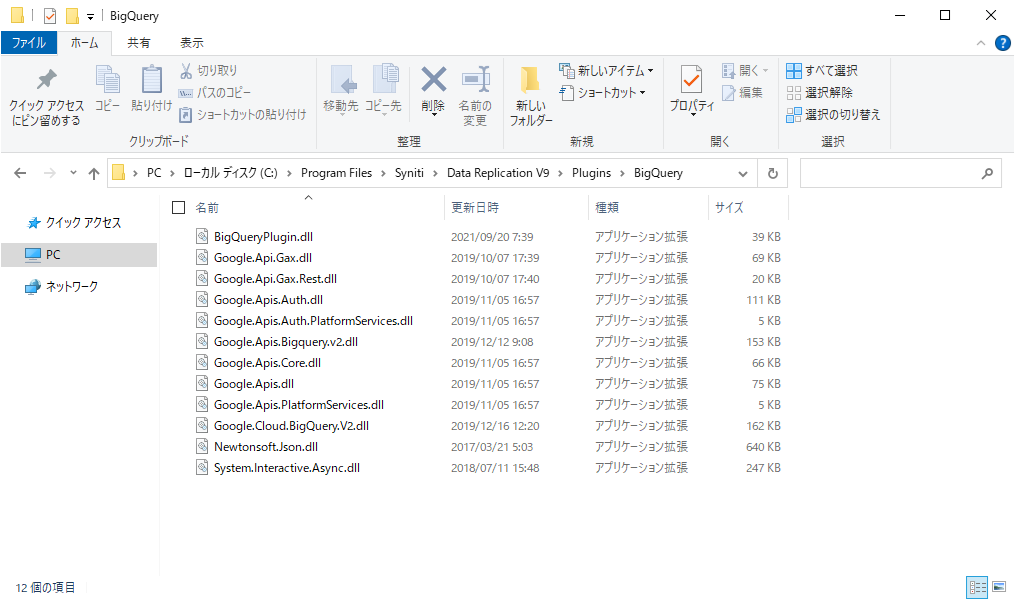Select the file Google.Api.Gax.dll
The image size is (1015, 600).
point(263,258)
